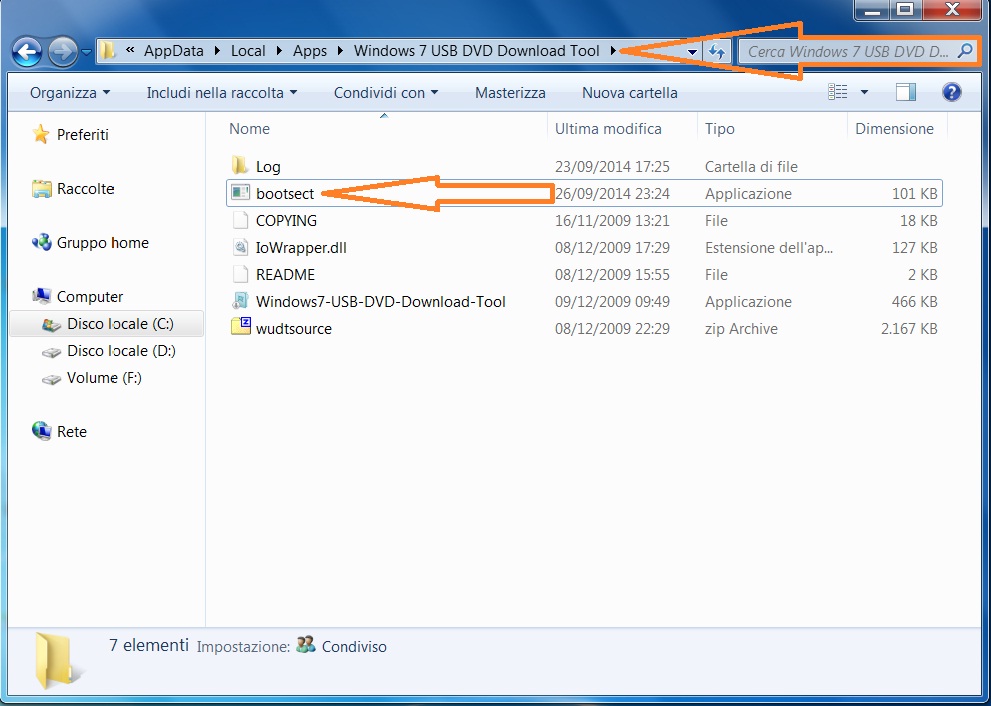
Task: Expand the arrow after AppData
Action: click(217, 51)
